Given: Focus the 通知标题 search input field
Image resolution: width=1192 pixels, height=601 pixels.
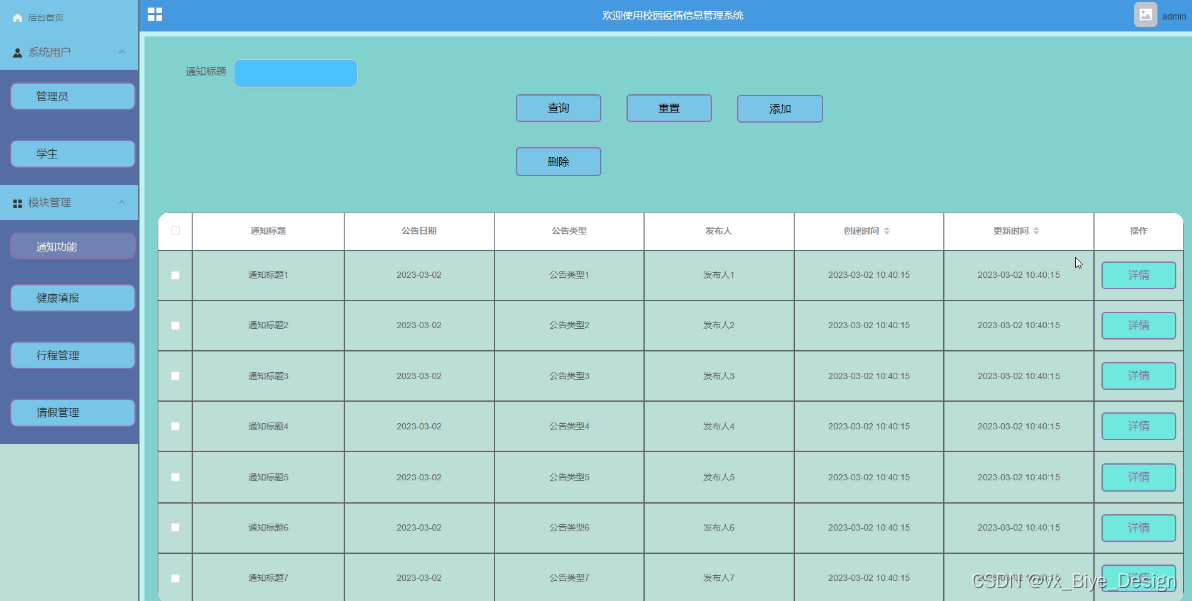Looking at the screenshot, I should [x=296, y=73].
